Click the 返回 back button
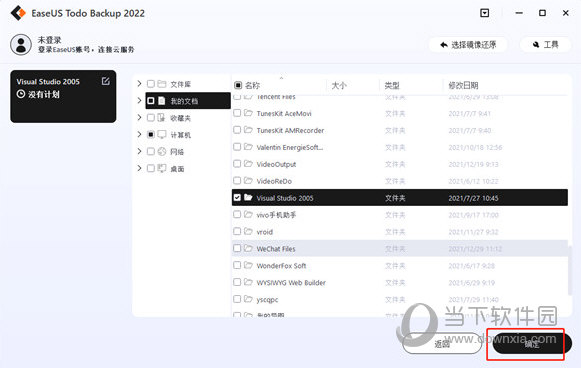This screenshot has width=581, height=368. point(442,344)
